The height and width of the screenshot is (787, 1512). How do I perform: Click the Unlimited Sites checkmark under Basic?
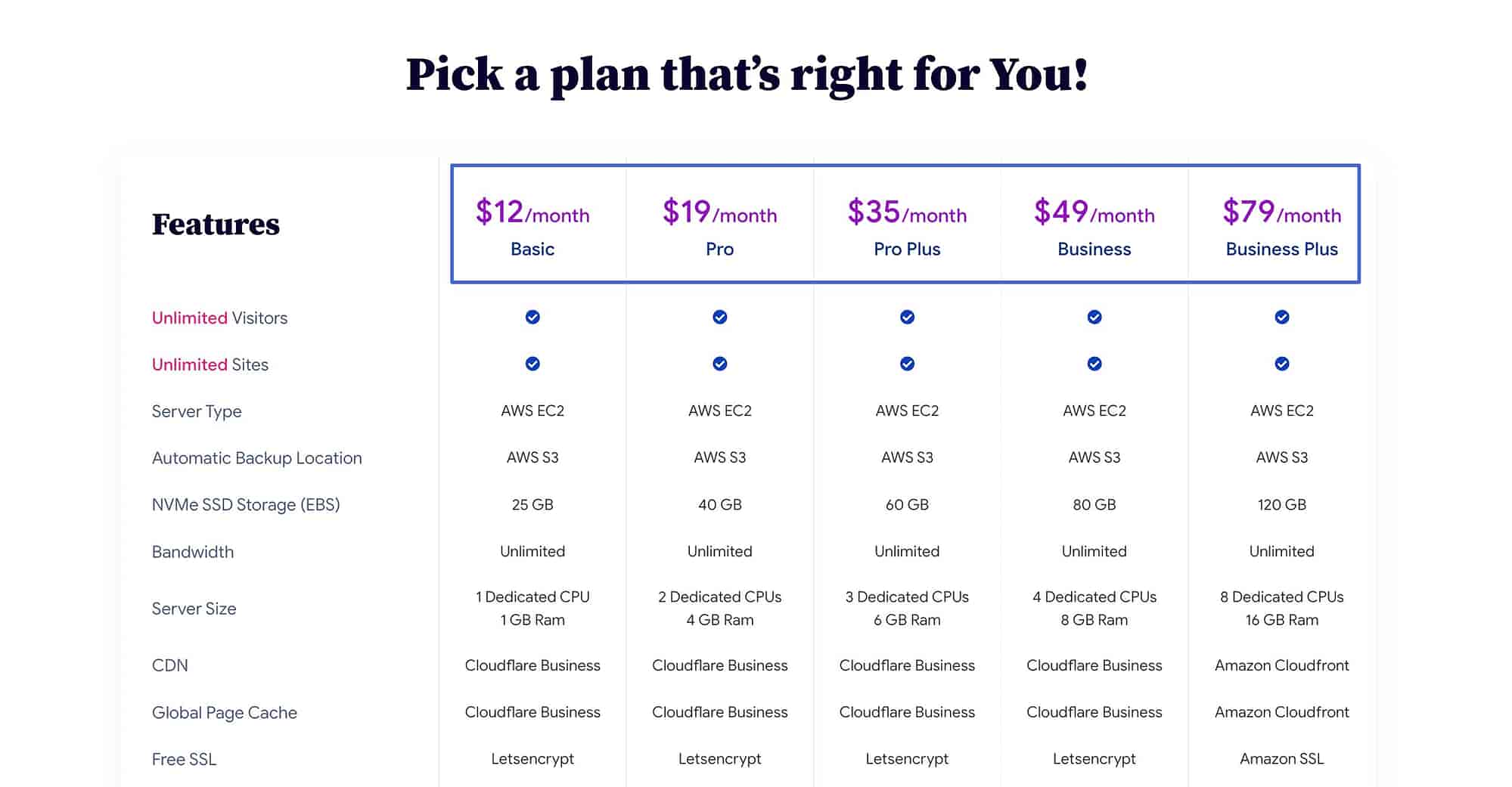(532, 364)
